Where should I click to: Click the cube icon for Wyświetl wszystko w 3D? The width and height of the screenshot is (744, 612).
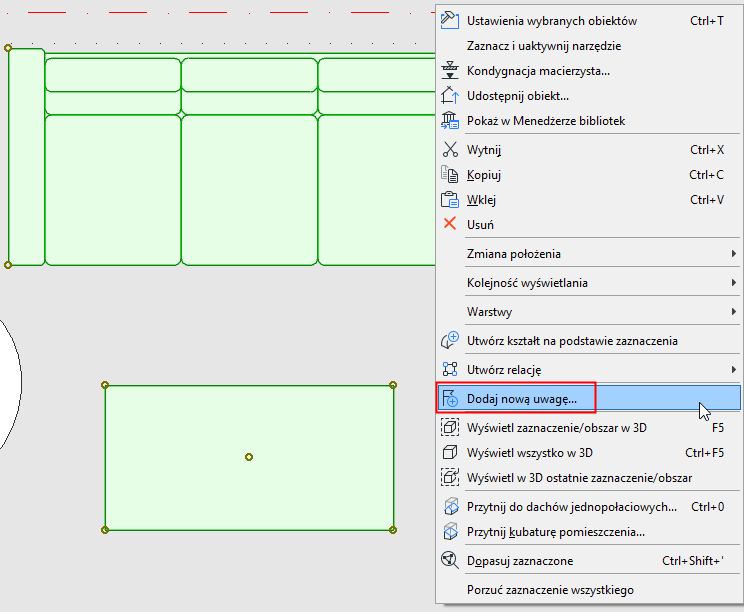tap(449, 452)
